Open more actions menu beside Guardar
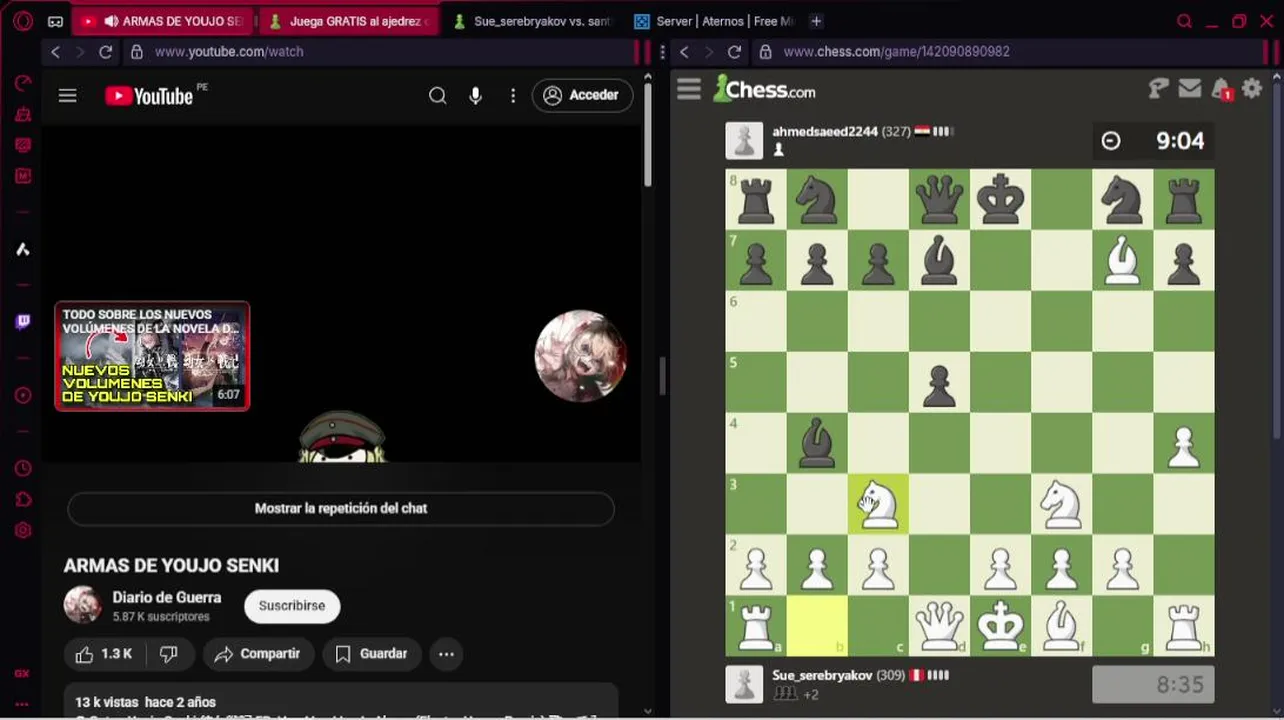The height and width of the screenshot is (720, 1284). point(446,653)
